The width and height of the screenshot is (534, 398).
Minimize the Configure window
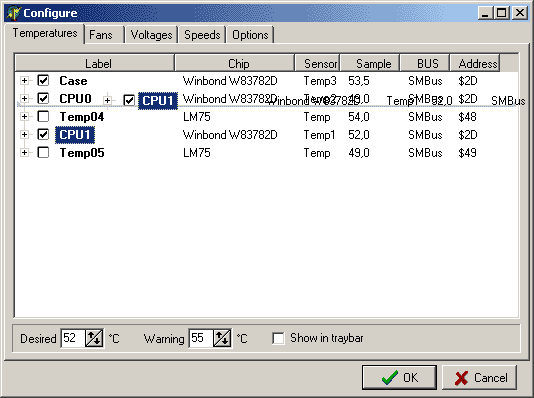coord(485,13)
